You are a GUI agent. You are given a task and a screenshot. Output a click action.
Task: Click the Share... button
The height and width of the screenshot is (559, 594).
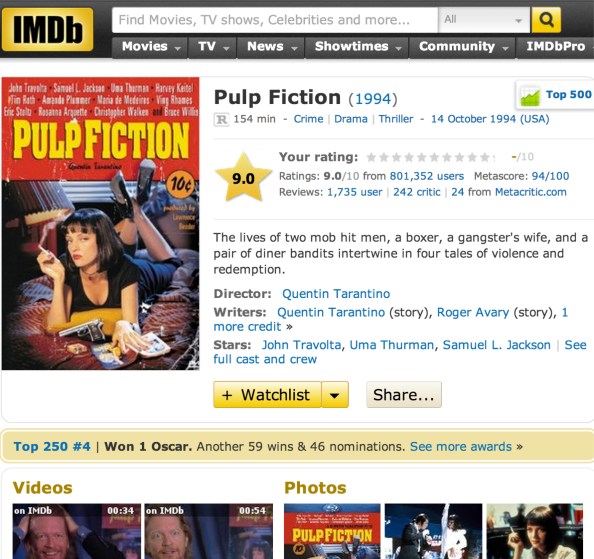(x=404, y=395)
